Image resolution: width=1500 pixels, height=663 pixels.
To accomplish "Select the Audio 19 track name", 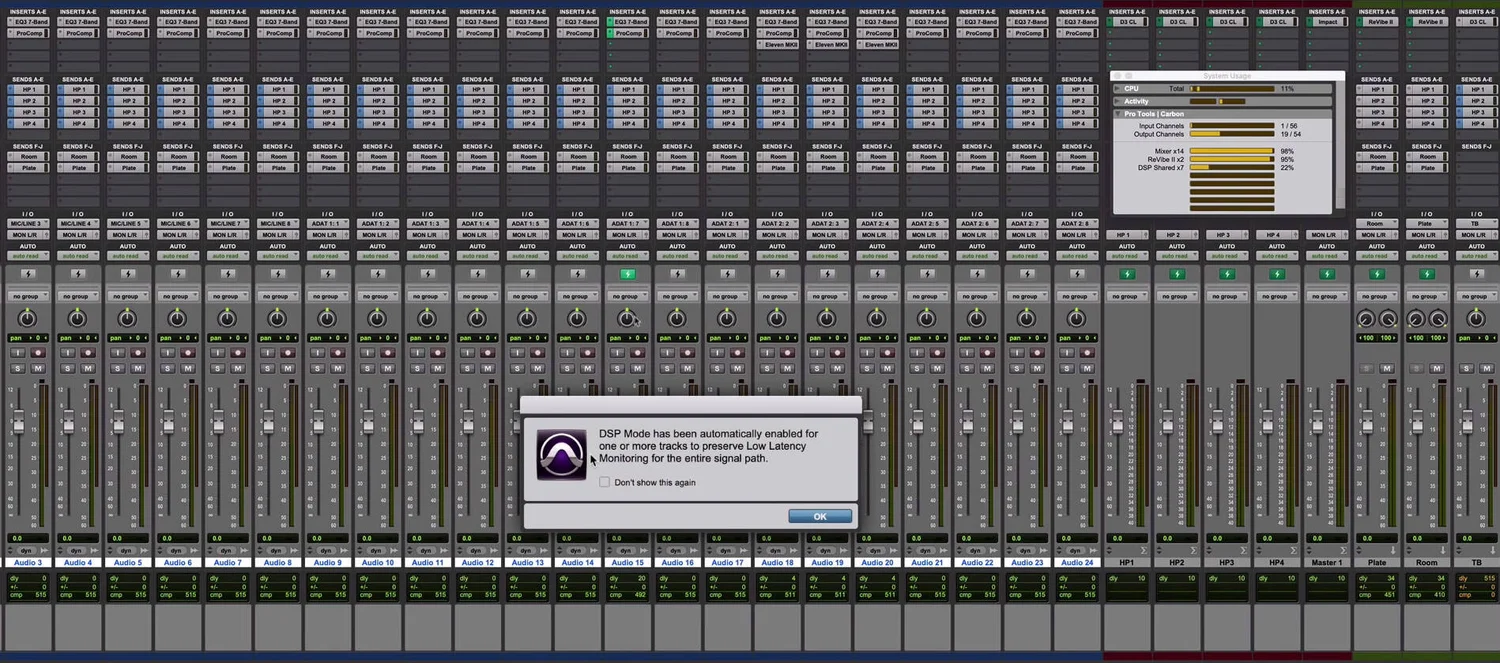I will coord(828,562).
